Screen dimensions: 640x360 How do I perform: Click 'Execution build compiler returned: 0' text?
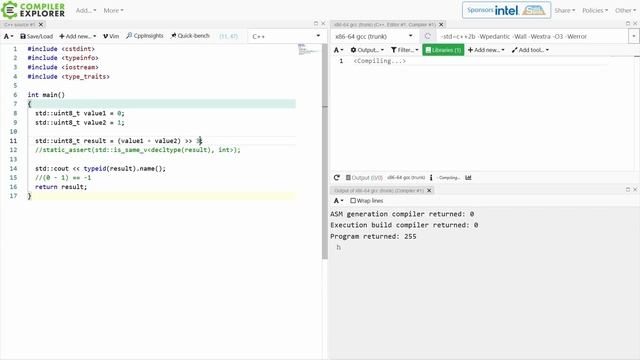tap(404, 225)
